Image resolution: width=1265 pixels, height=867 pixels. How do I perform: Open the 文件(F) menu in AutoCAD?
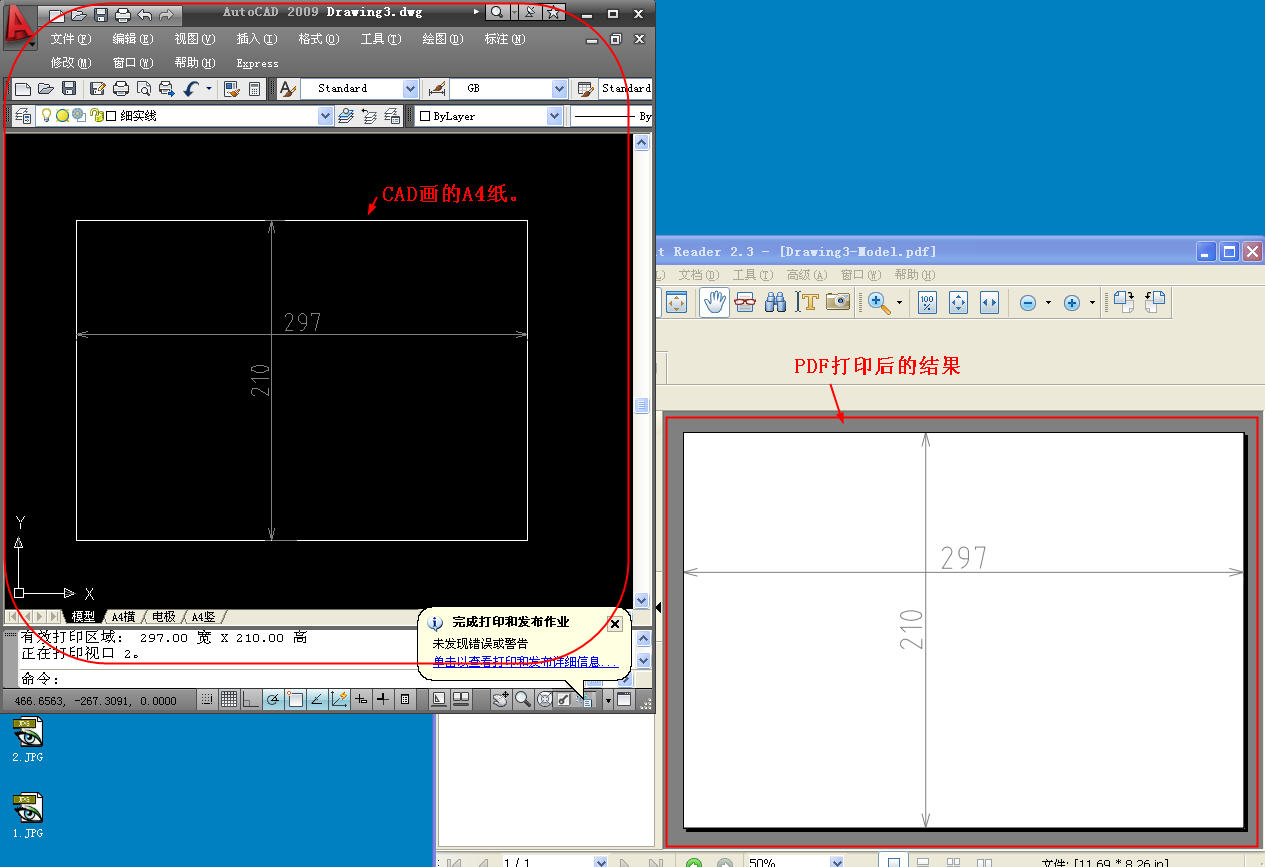(70, 39)
